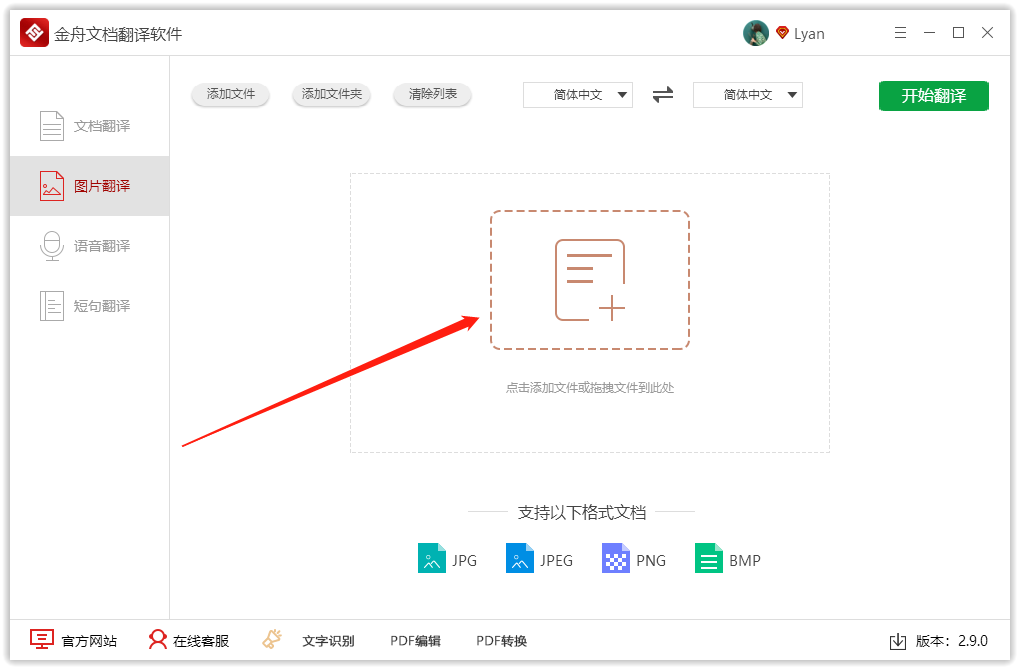Click the version update download icon
Image resolution: width=1020 pixels, height=670 pixels.
[x=898, y=641]
